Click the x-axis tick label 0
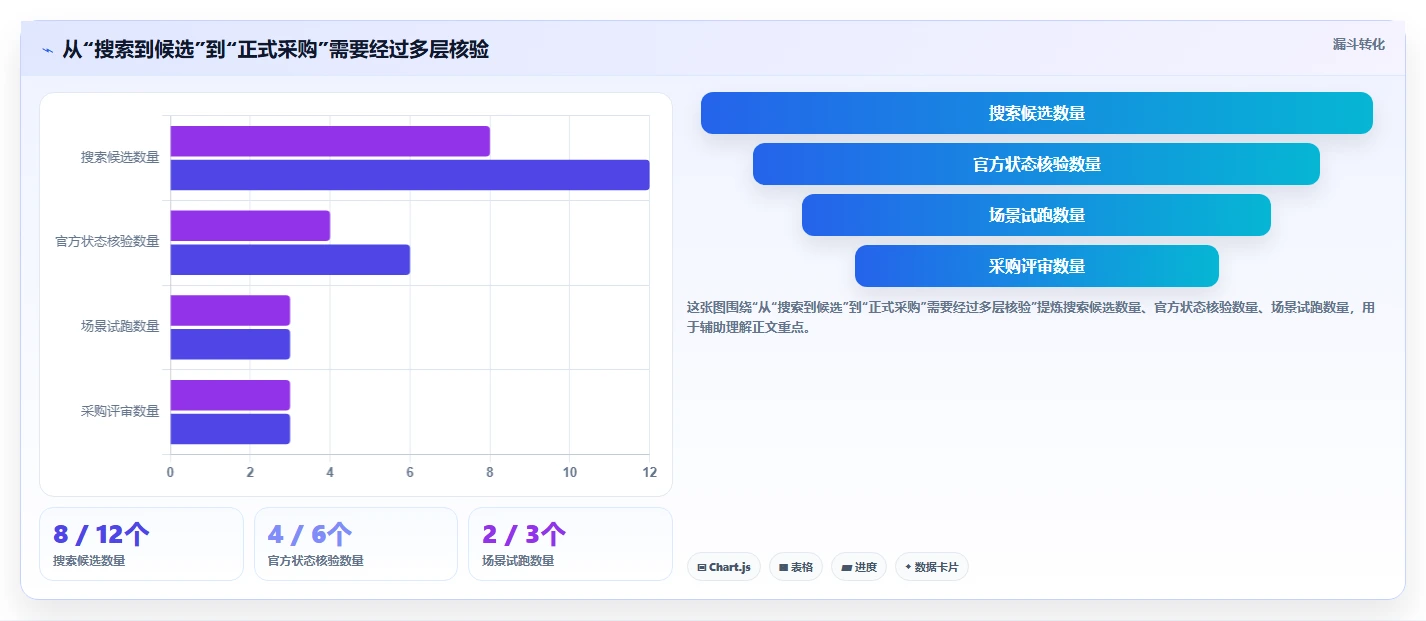 [170, 472]
